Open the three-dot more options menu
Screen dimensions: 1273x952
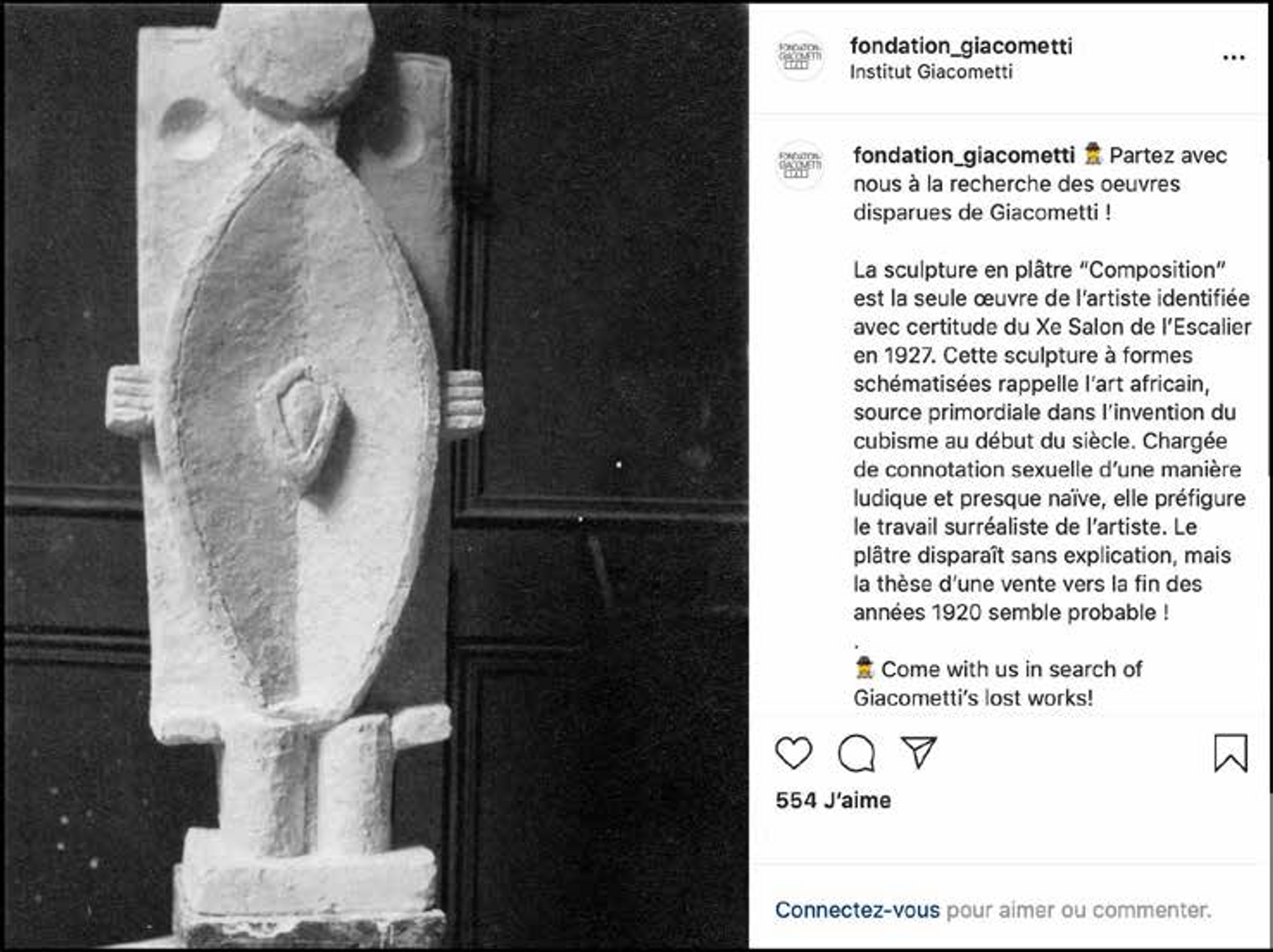1233,58
